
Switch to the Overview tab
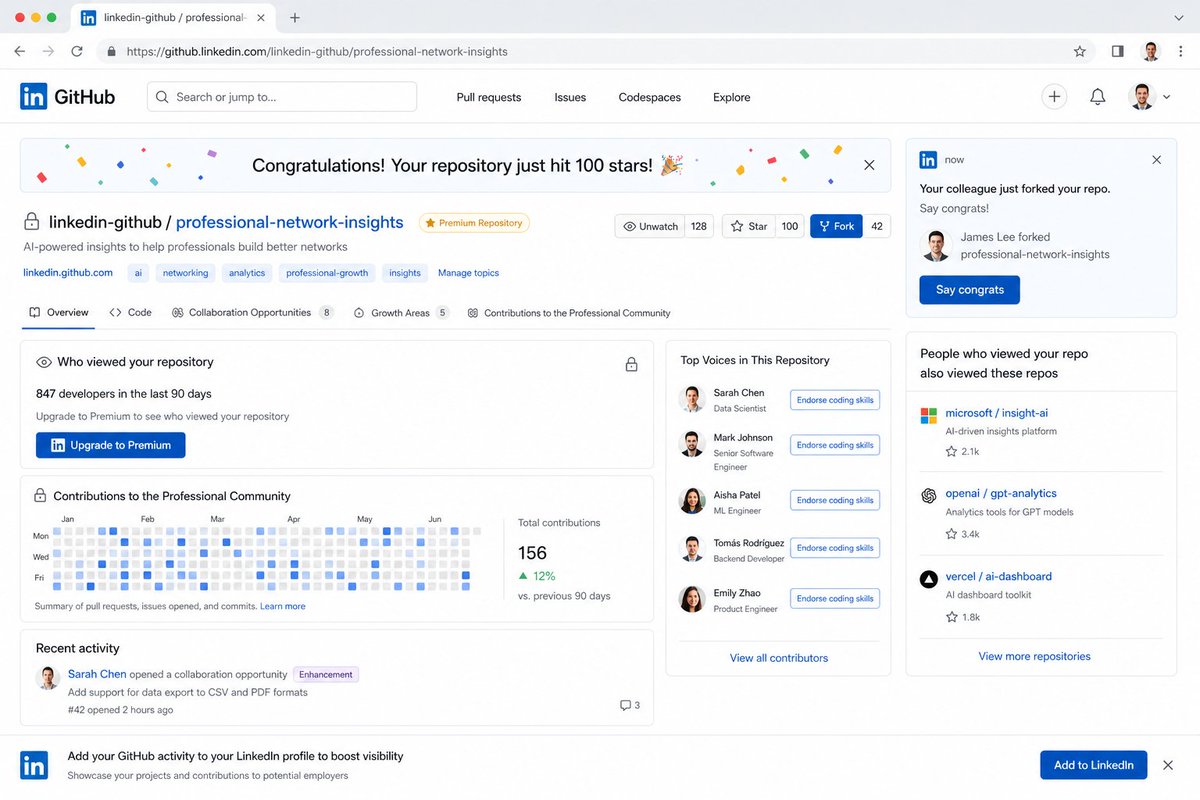pos(58,312)
